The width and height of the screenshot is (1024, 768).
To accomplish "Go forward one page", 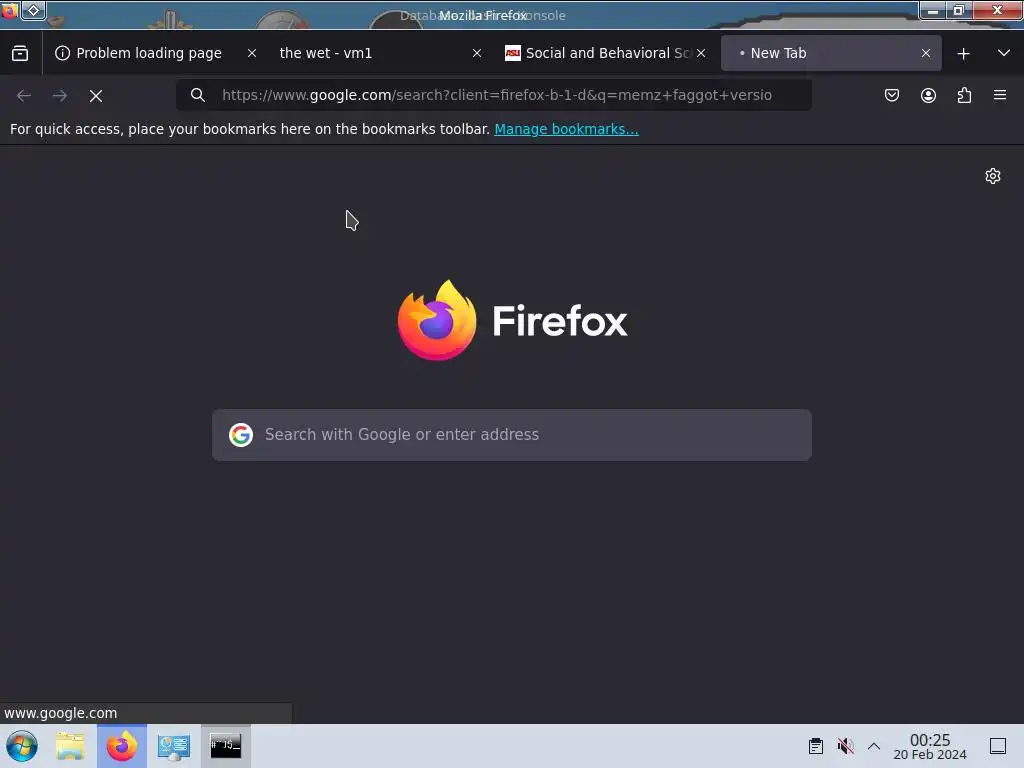I will click(x=60, y=95).
